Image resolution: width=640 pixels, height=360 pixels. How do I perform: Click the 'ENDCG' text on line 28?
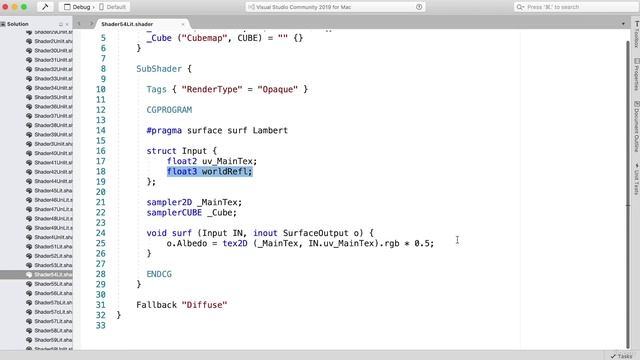pyautogui.click(x=159, y=274)
